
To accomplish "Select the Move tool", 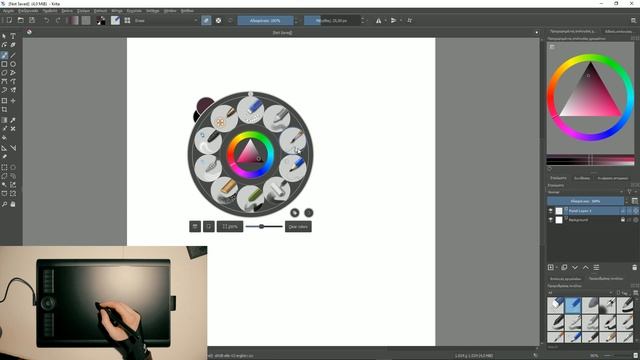I will 13,100.
